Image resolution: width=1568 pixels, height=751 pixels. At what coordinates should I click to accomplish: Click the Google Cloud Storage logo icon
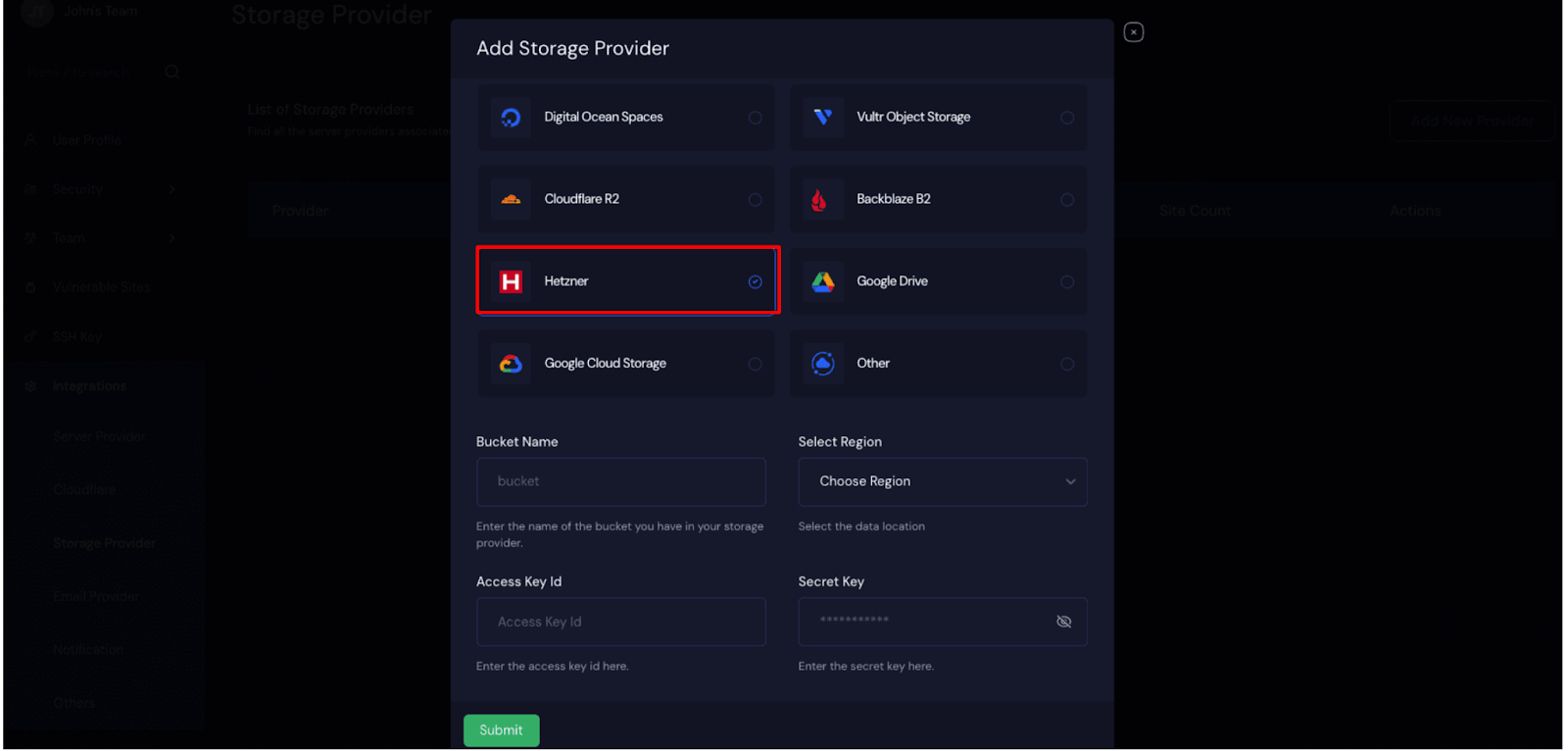coord(511,364)
